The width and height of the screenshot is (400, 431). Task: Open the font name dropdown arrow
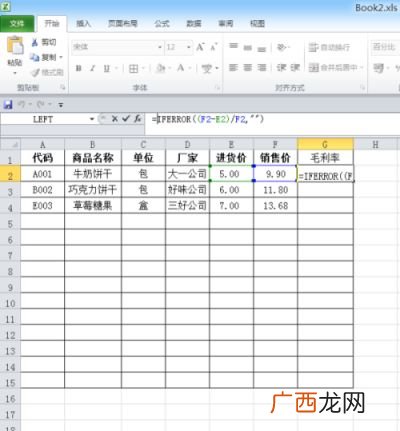tap(160, 47)
